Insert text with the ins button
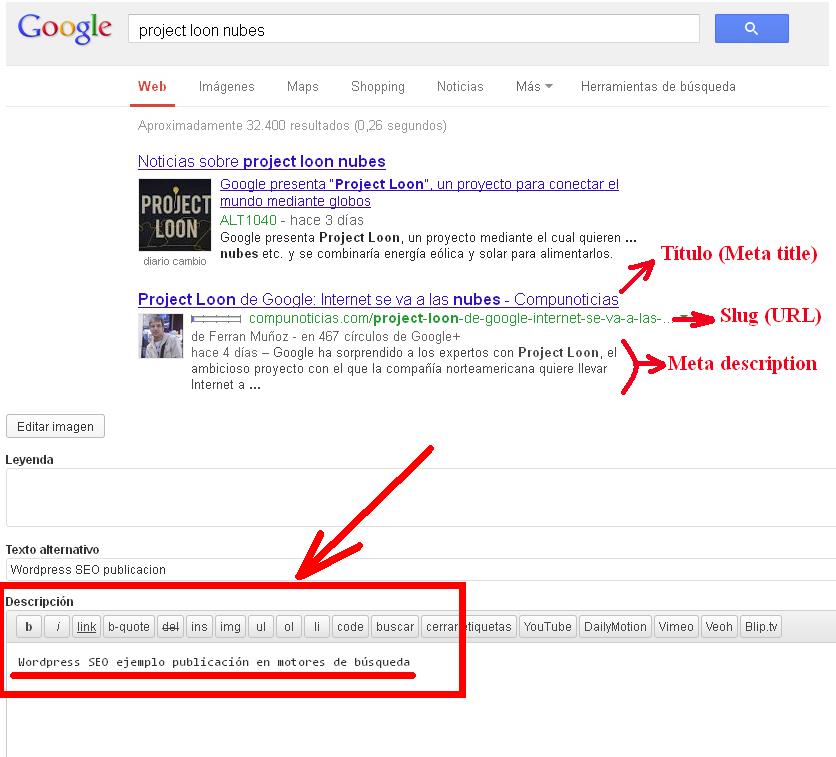 [x=199, y=626]
